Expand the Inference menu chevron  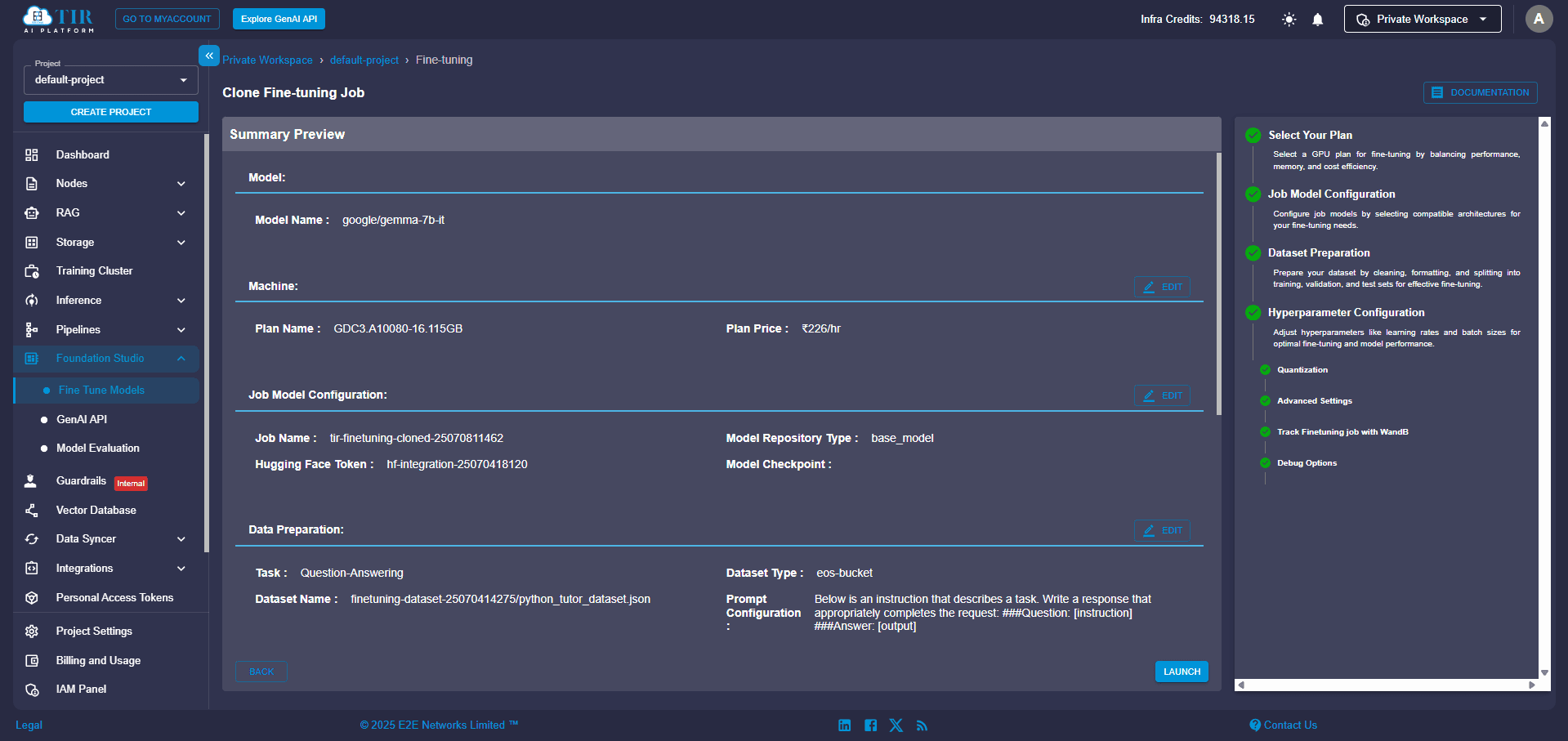[181, 301]
